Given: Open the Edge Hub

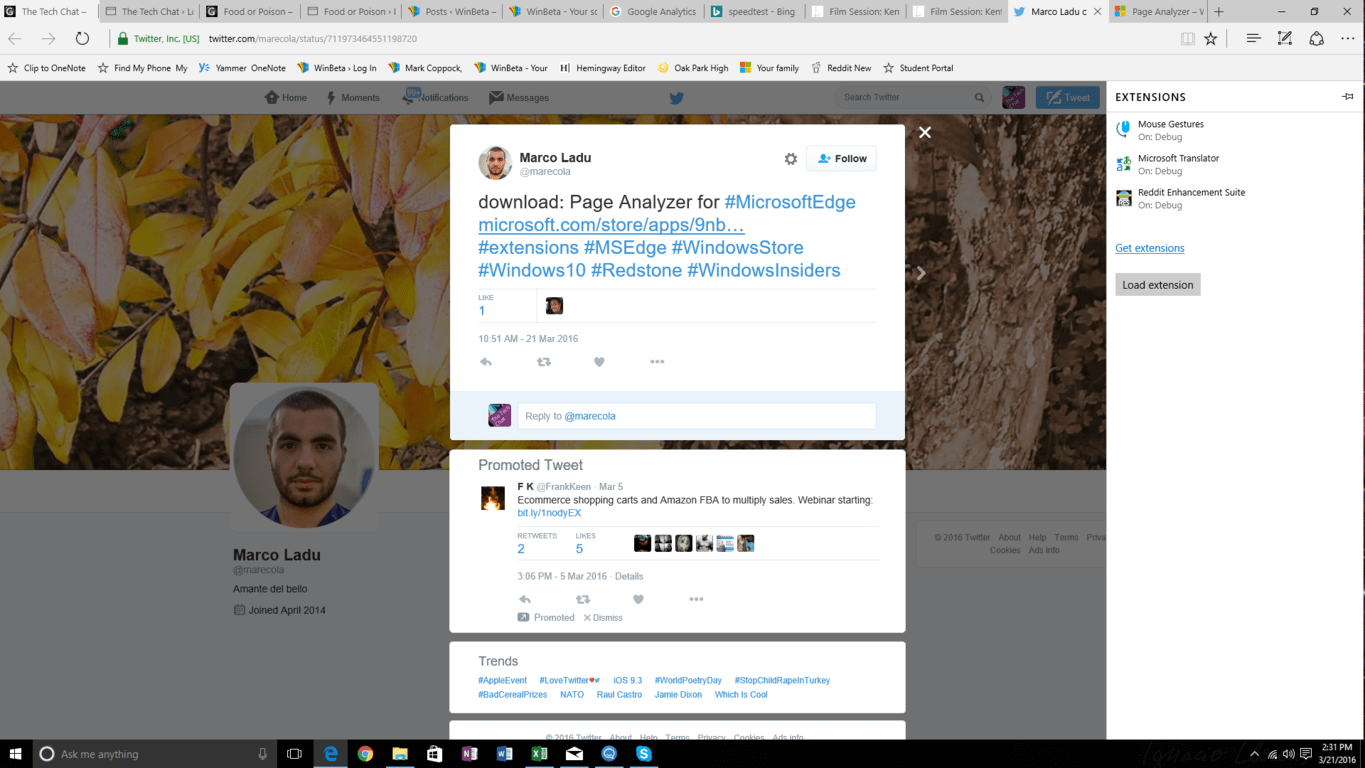Looking at the screenshot, I should (x=1253, y=38).
